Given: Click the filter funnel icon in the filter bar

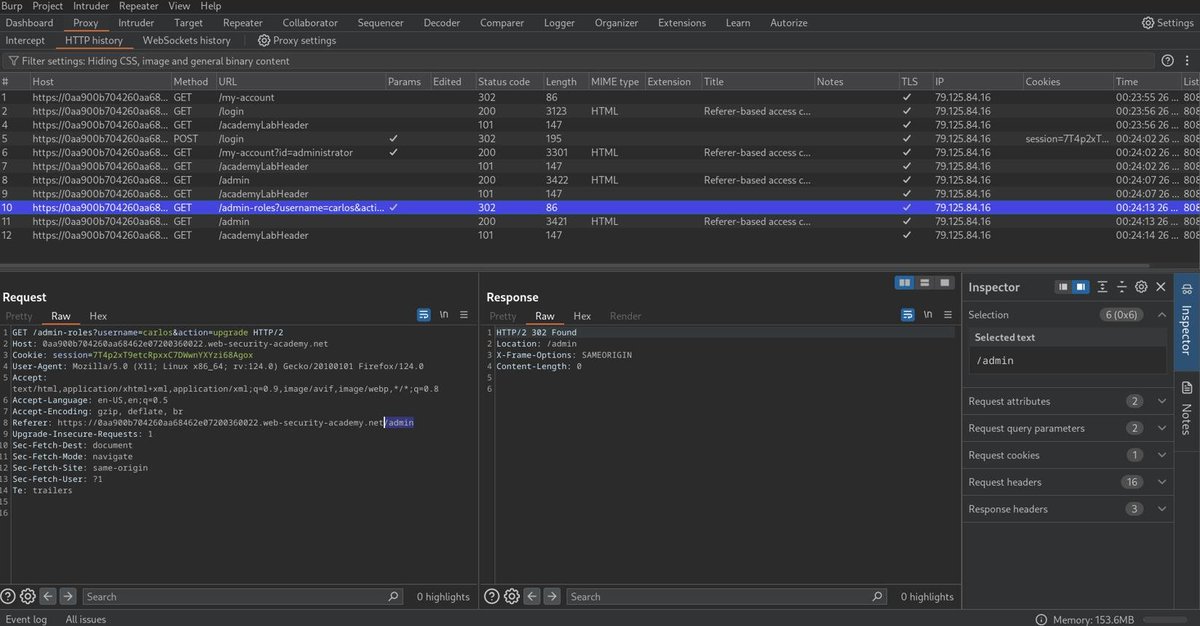Looking at the screenshot, I should click(13, 61).
